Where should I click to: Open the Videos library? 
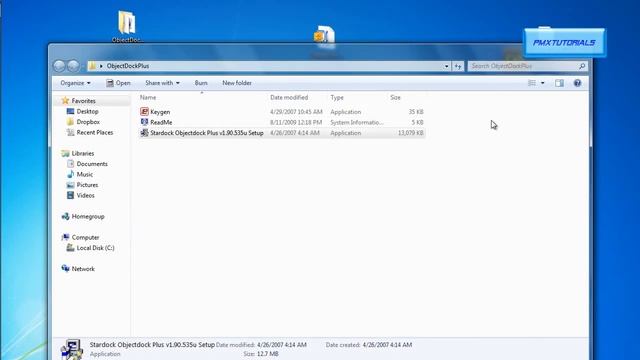pos(85,196)
